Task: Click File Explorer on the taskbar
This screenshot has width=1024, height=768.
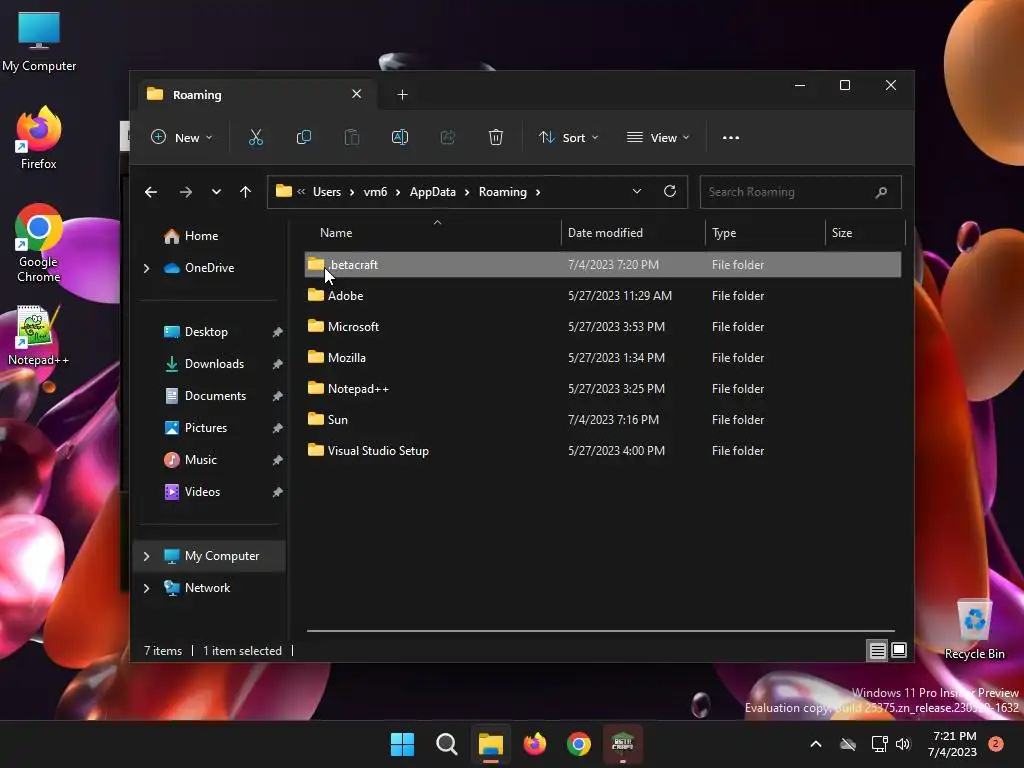Action: tap(490, 744)
